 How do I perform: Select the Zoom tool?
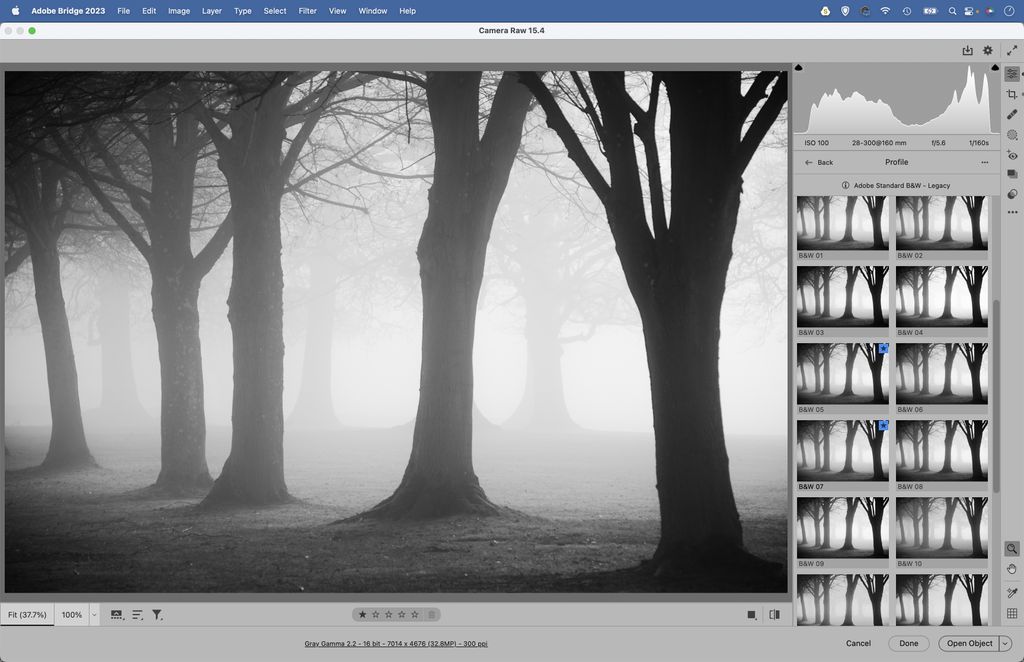click(x=1011, y=548)
